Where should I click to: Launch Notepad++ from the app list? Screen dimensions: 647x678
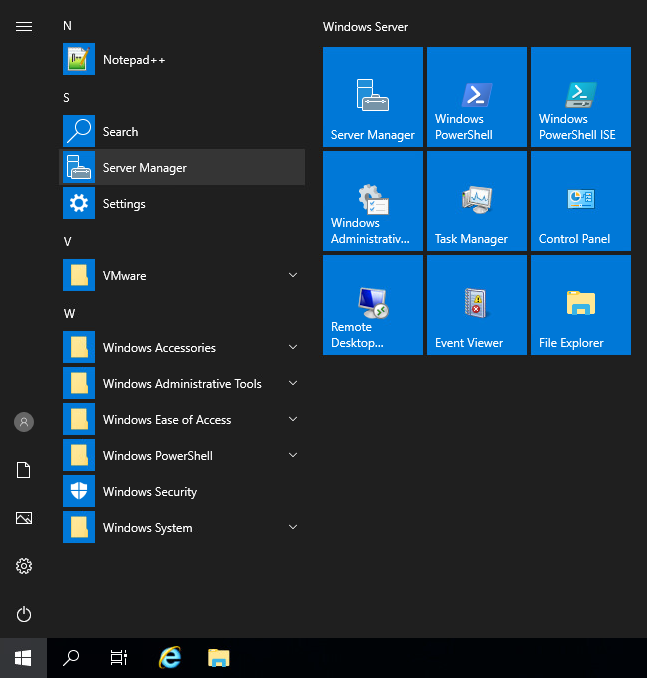click(182, 59)
